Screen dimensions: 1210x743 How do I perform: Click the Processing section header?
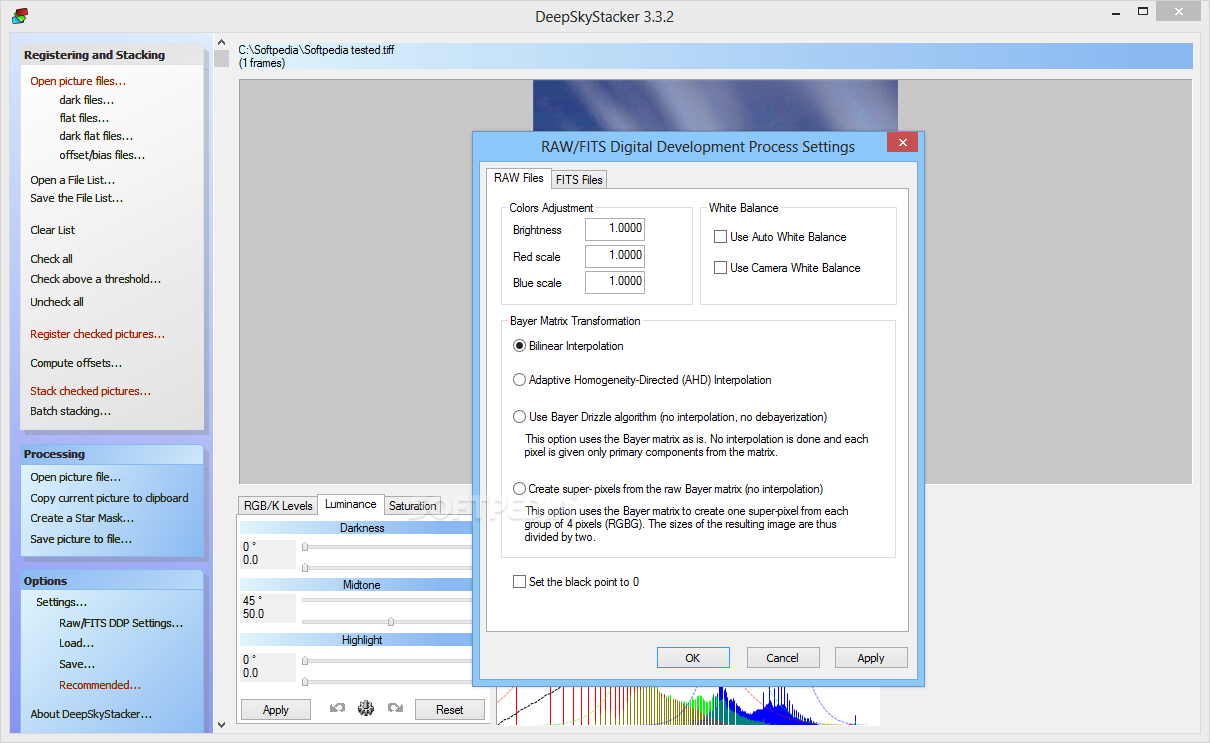pyautogui.click(x=112, y=454)
